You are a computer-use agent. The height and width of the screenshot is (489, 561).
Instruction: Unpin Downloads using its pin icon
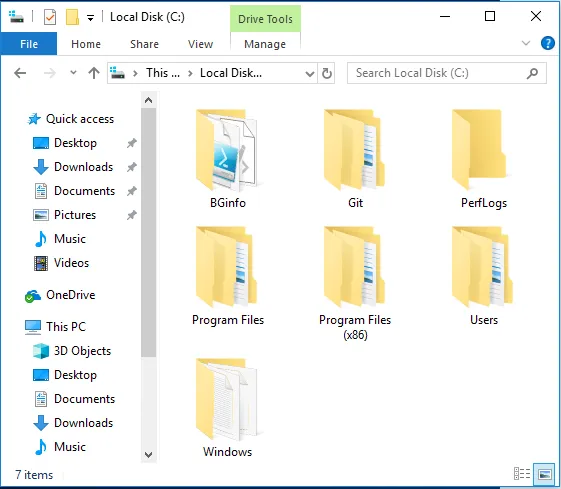point(132,167)
